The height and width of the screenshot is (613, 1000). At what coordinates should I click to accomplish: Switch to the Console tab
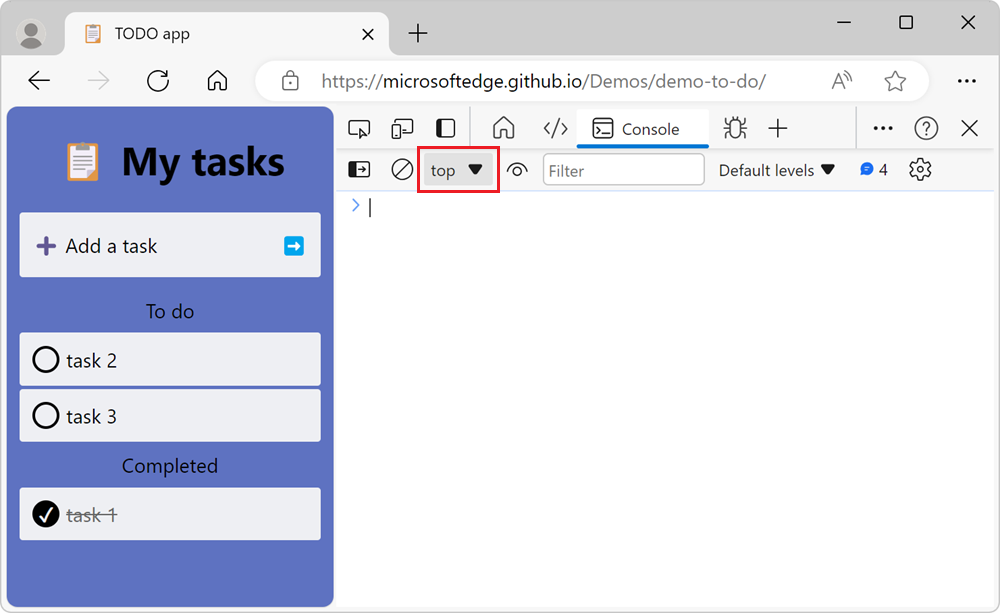coord(643,128)
